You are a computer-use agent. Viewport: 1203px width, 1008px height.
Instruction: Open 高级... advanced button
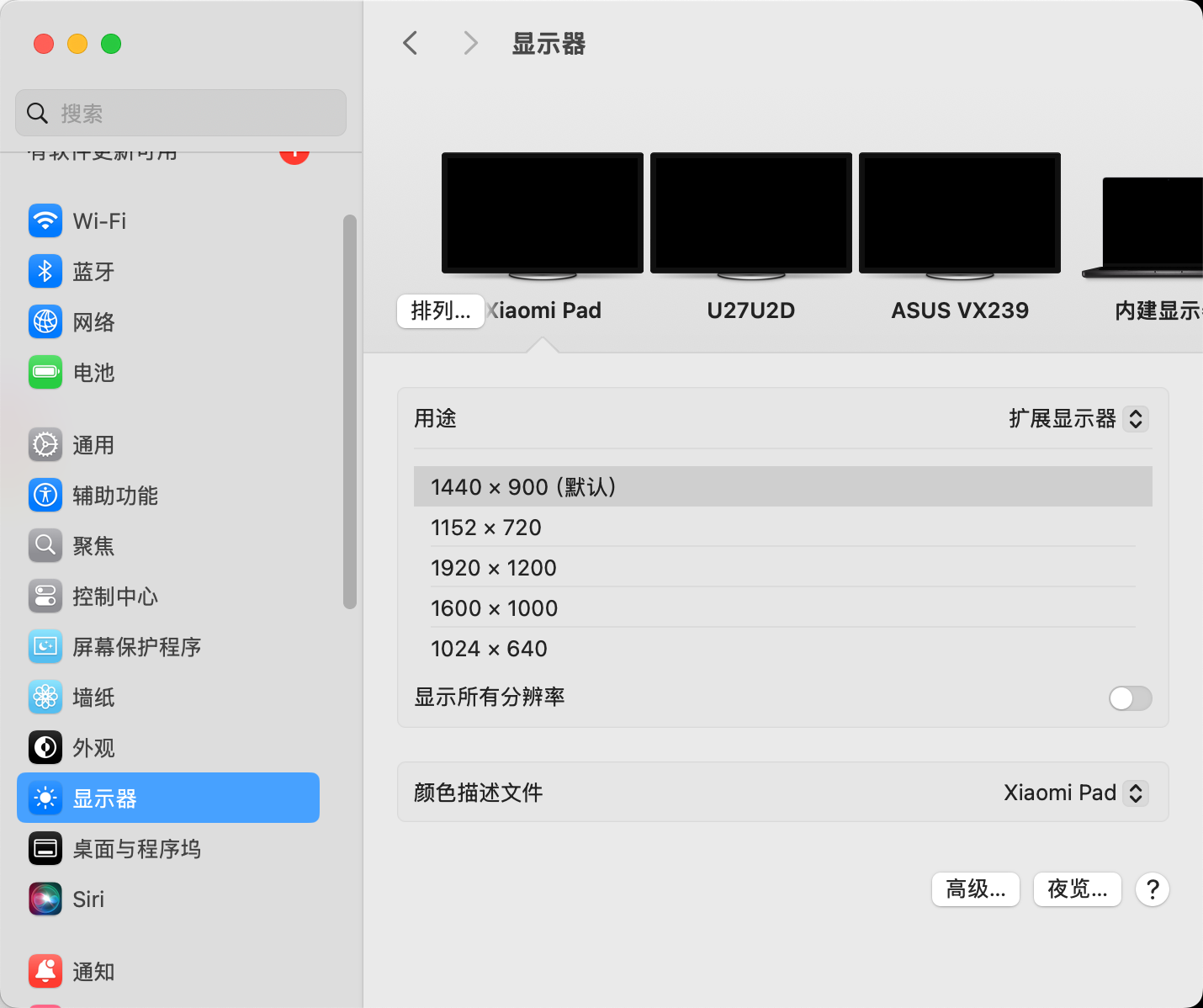976,889
